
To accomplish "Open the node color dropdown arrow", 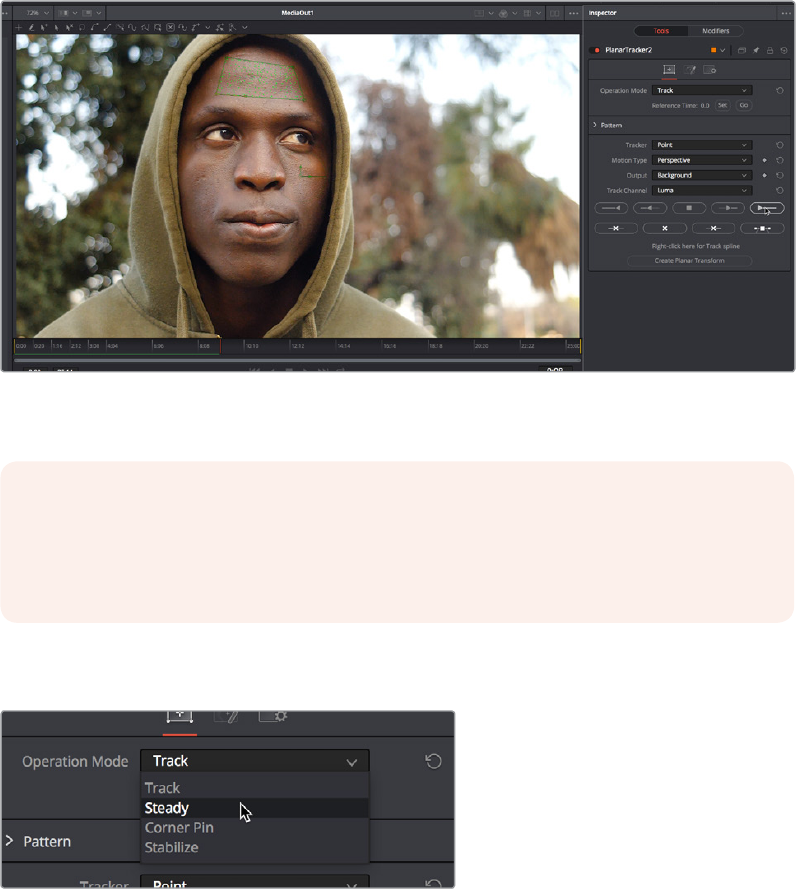I will pyautogui.click(x=722, y=50).
